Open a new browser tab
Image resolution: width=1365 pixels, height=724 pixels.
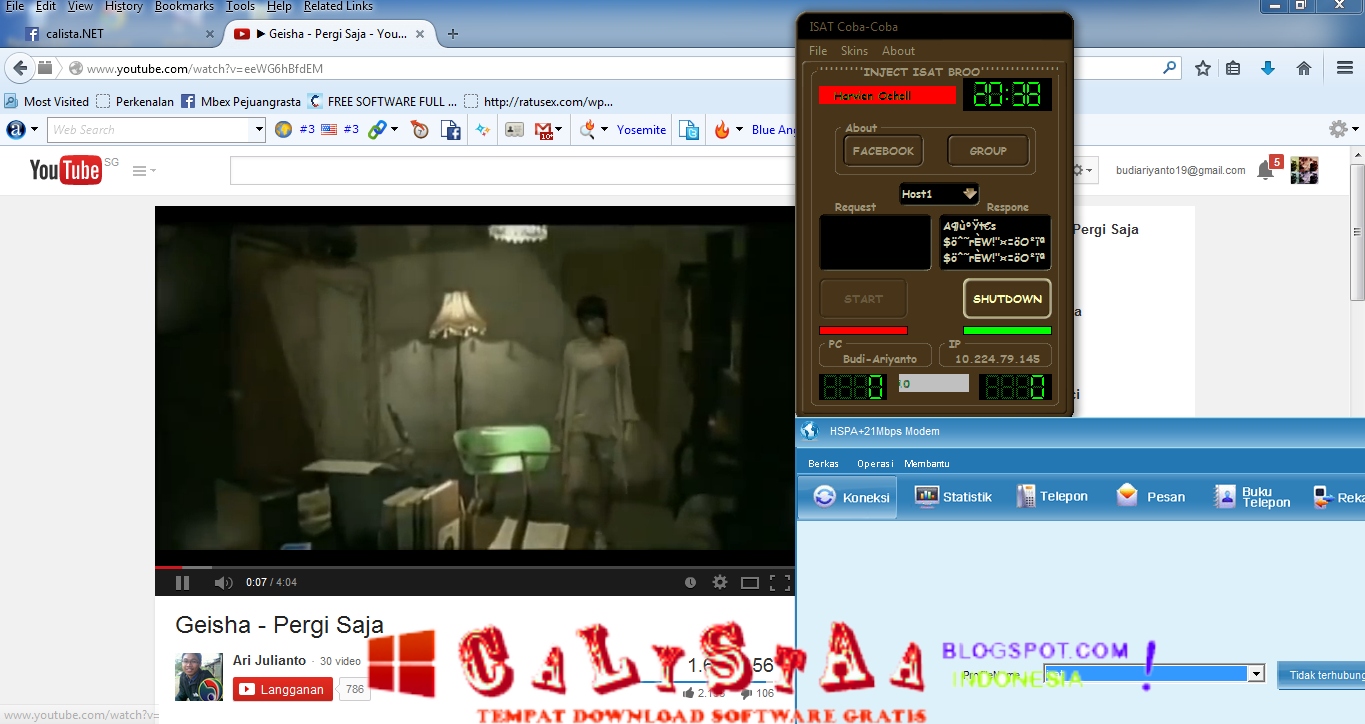[x=453, y=34]
